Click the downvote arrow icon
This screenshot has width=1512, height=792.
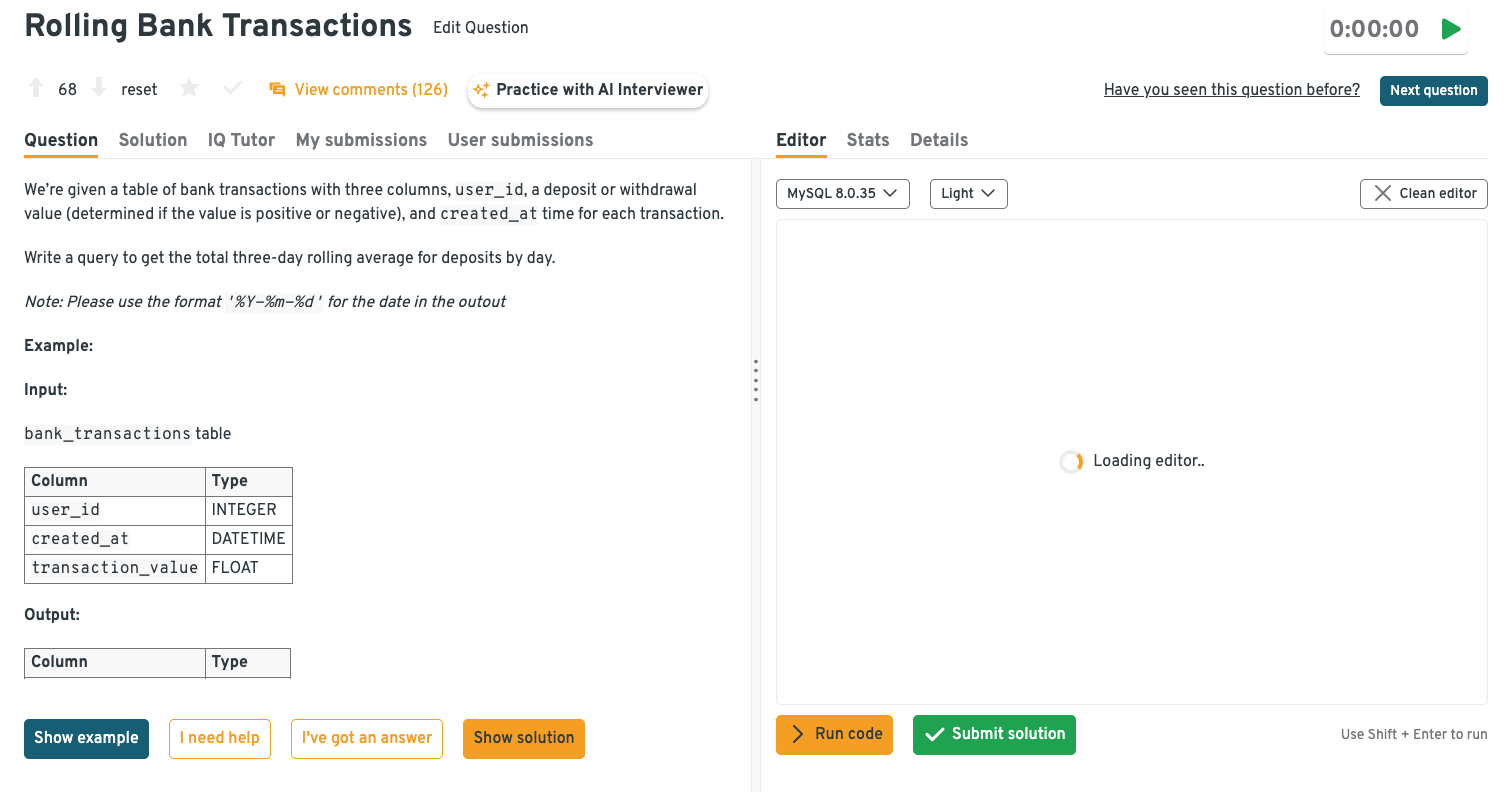click(99, 89)
